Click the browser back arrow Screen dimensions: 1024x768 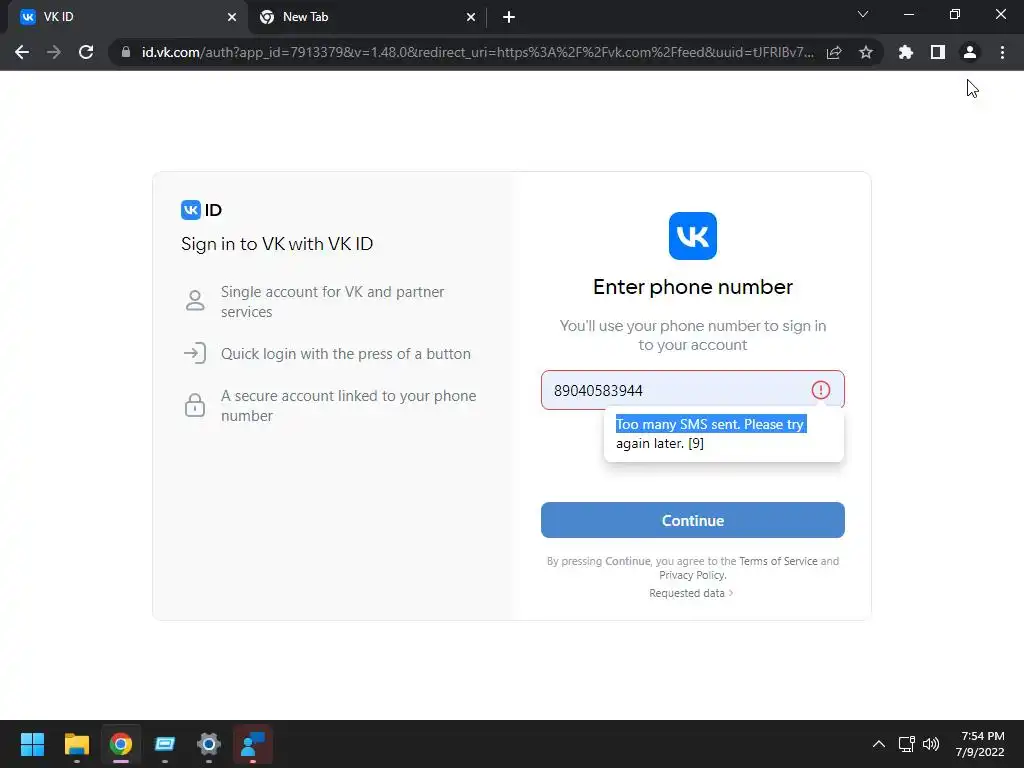(22, 52)
